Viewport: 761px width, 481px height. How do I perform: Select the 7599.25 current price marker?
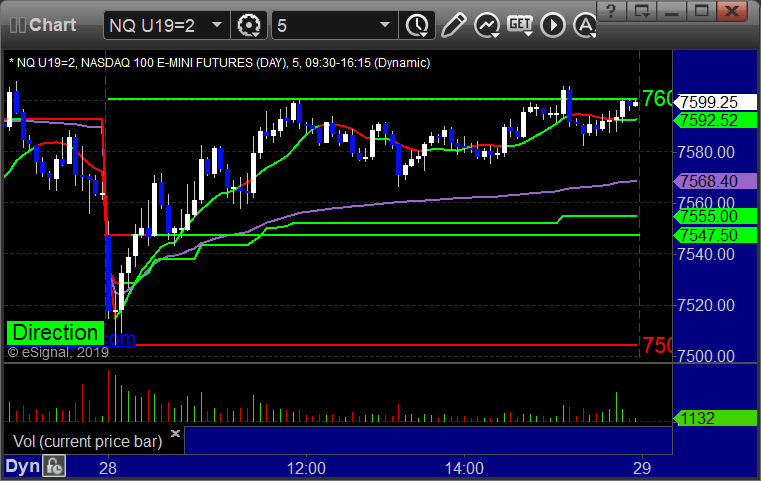click(x=715, y=102)
